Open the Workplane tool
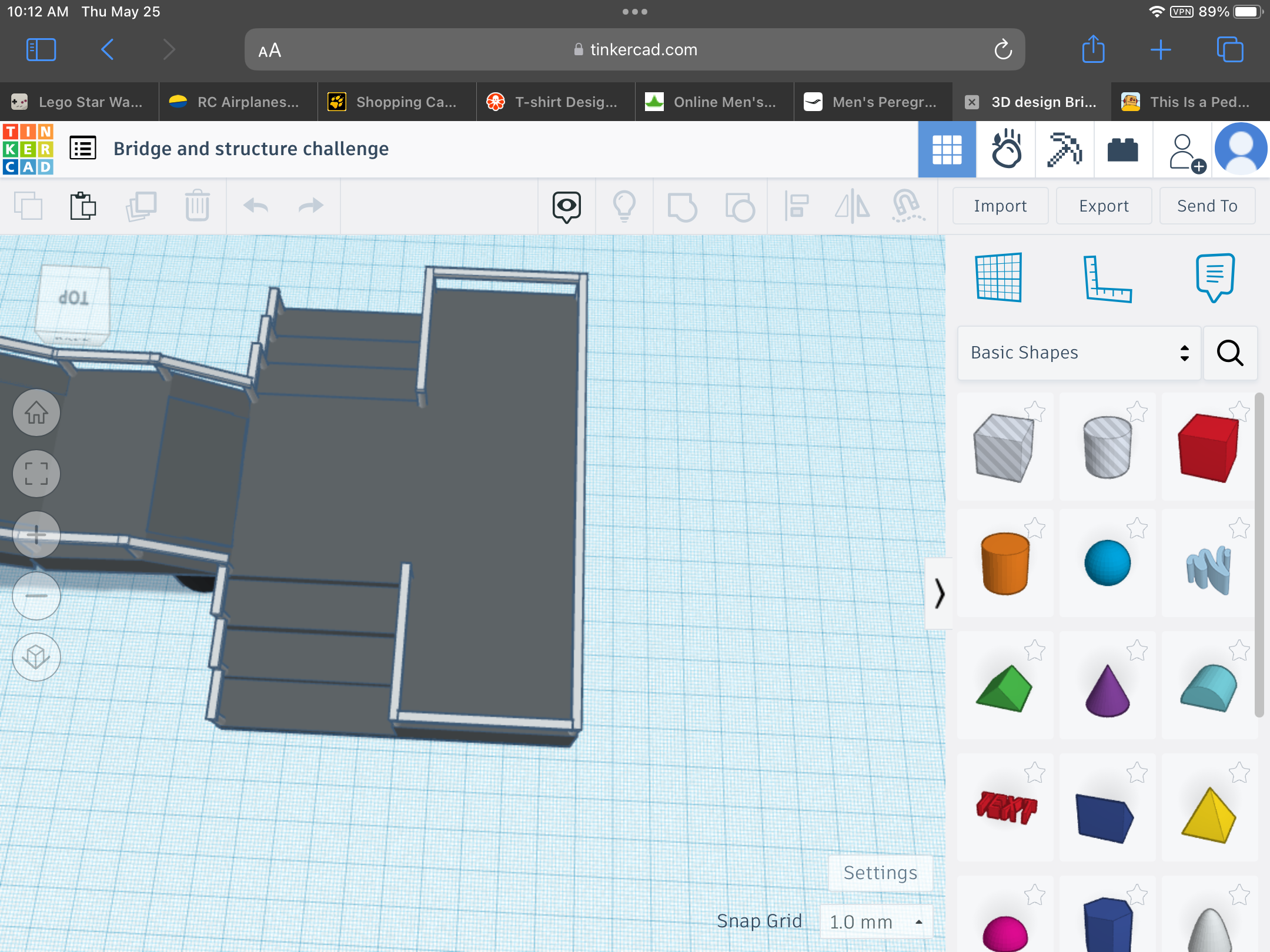 coord(998,277)
